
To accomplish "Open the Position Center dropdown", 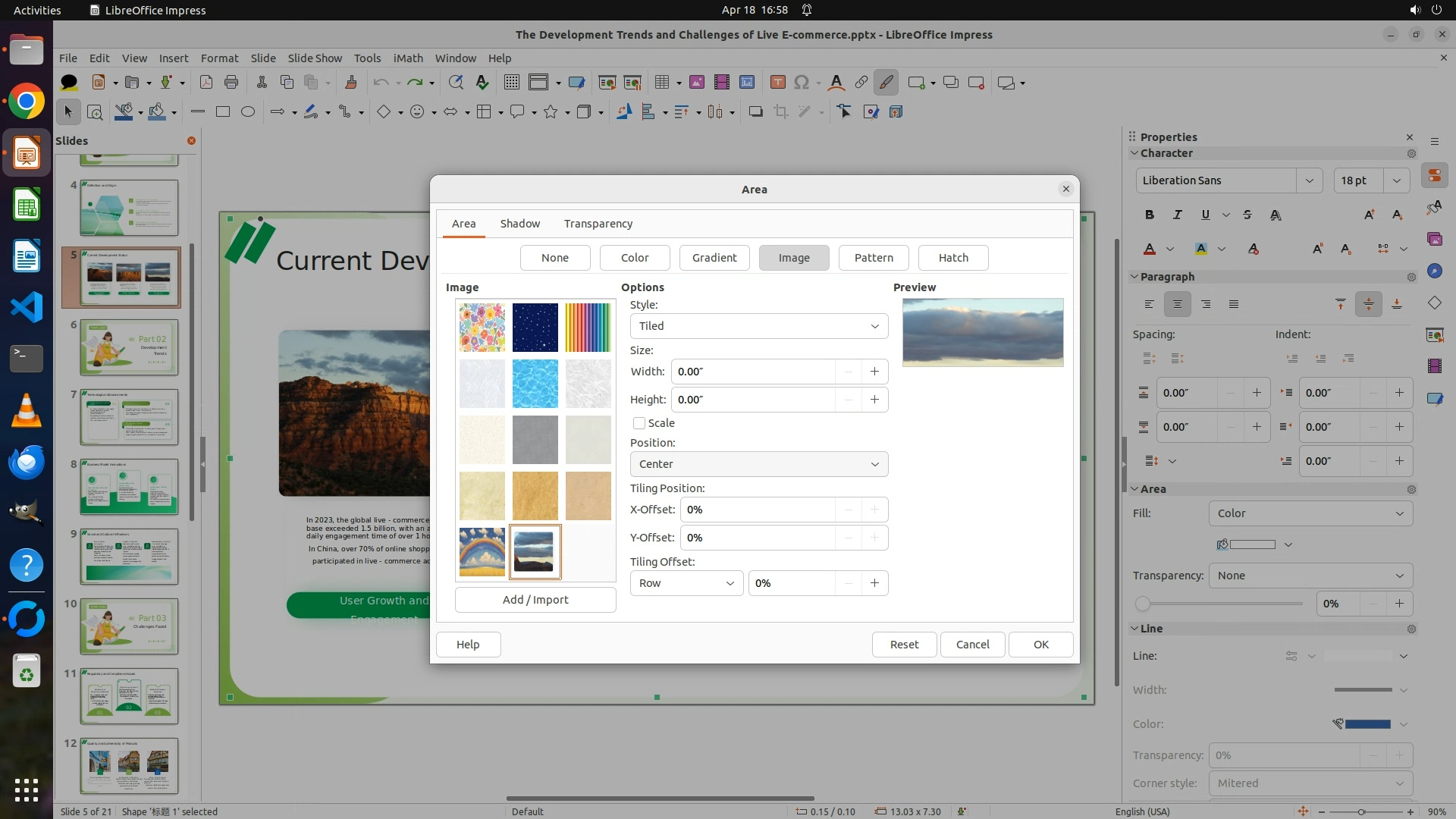I will tap(758, 464).
